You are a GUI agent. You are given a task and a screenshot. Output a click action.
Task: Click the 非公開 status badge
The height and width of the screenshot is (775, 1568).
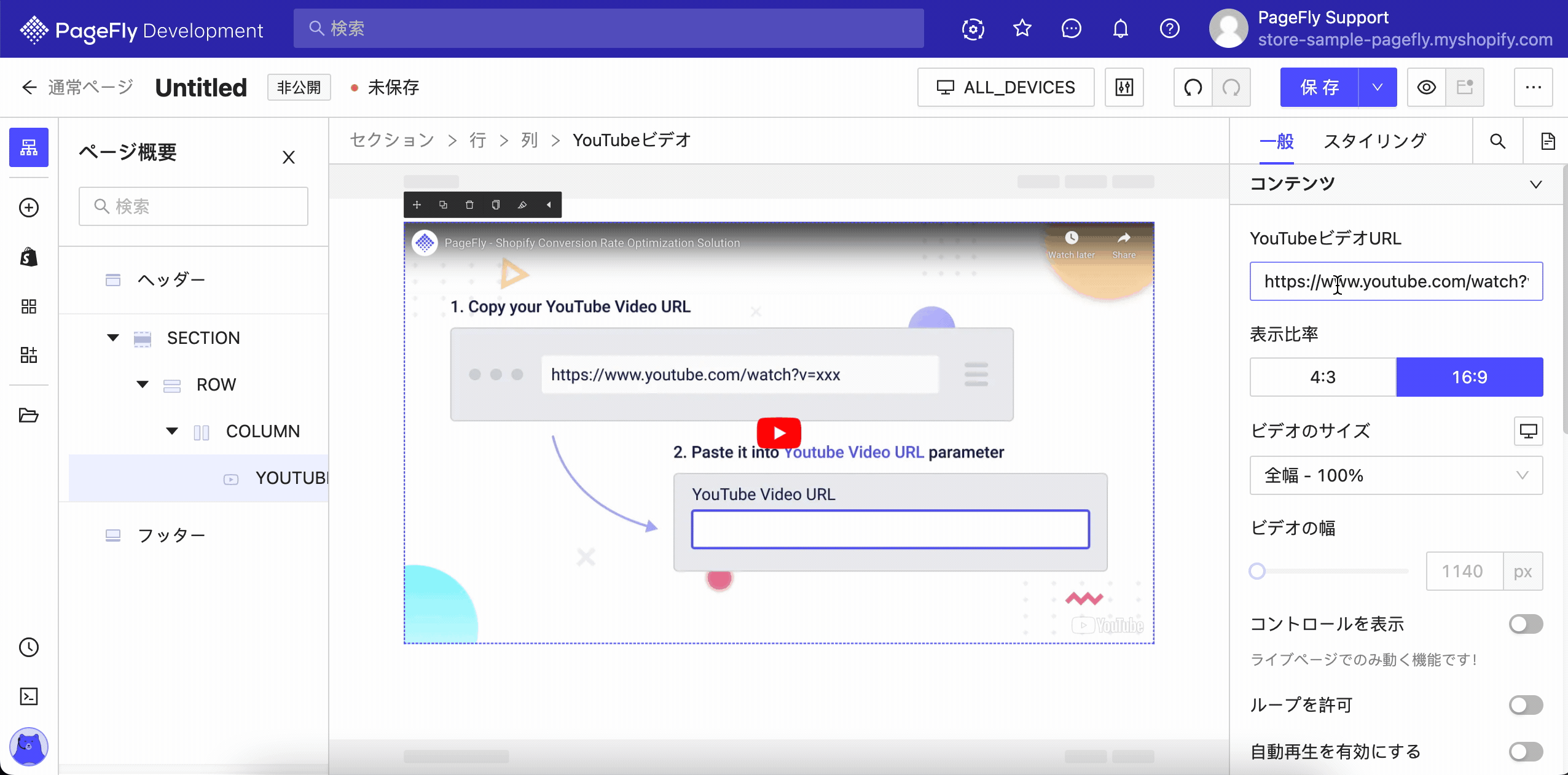coord(299,87)
